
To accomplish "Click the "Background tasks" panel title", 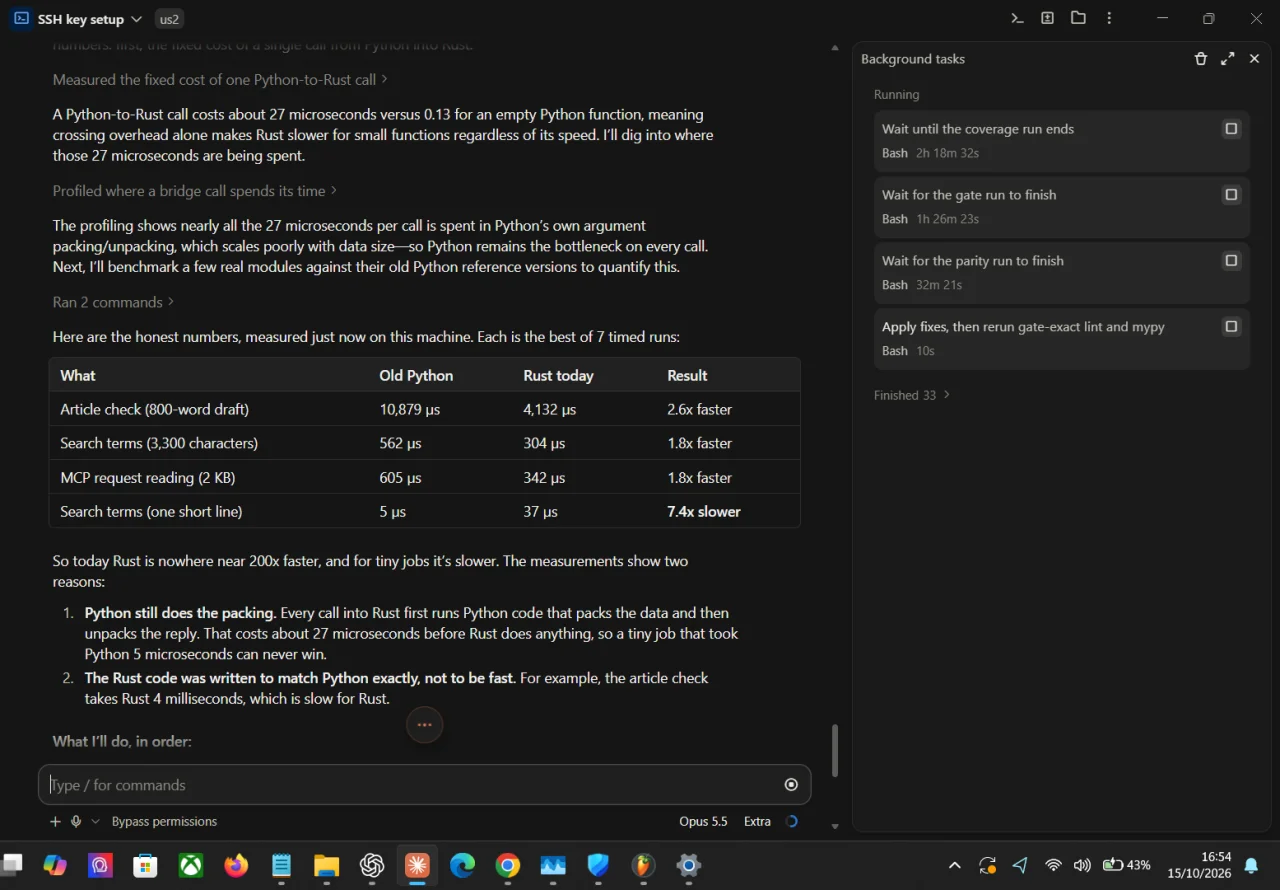I will (x=913, y=59).
